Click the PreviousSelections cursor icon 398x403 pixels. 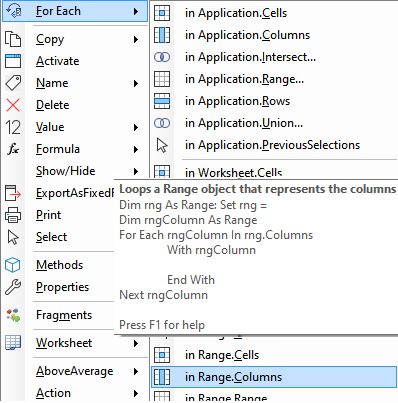[x=162, y=145]
